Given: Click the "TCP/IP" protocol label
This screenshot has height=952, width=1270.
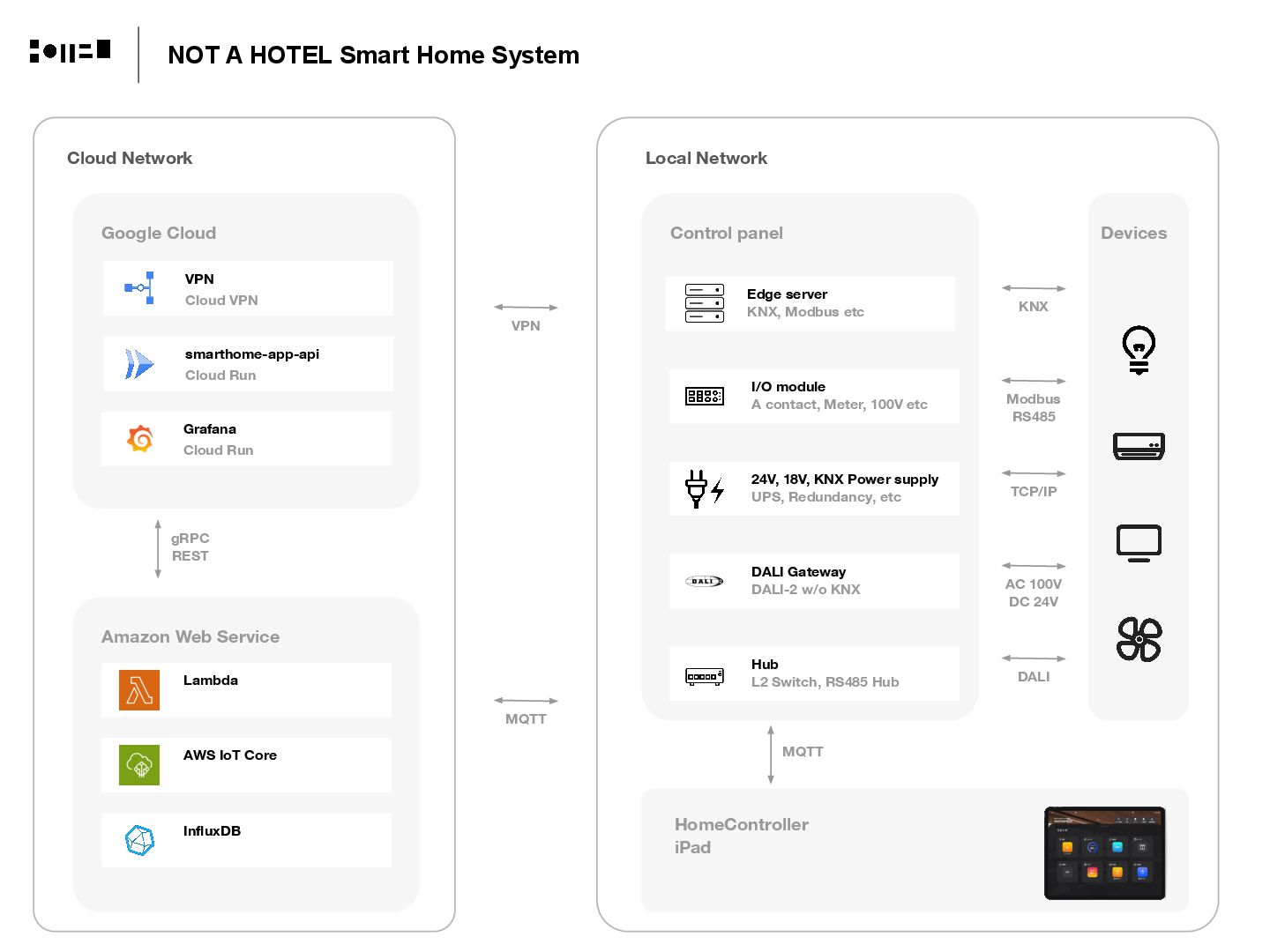Looking at the screenshot, I should pos(1034,492).
